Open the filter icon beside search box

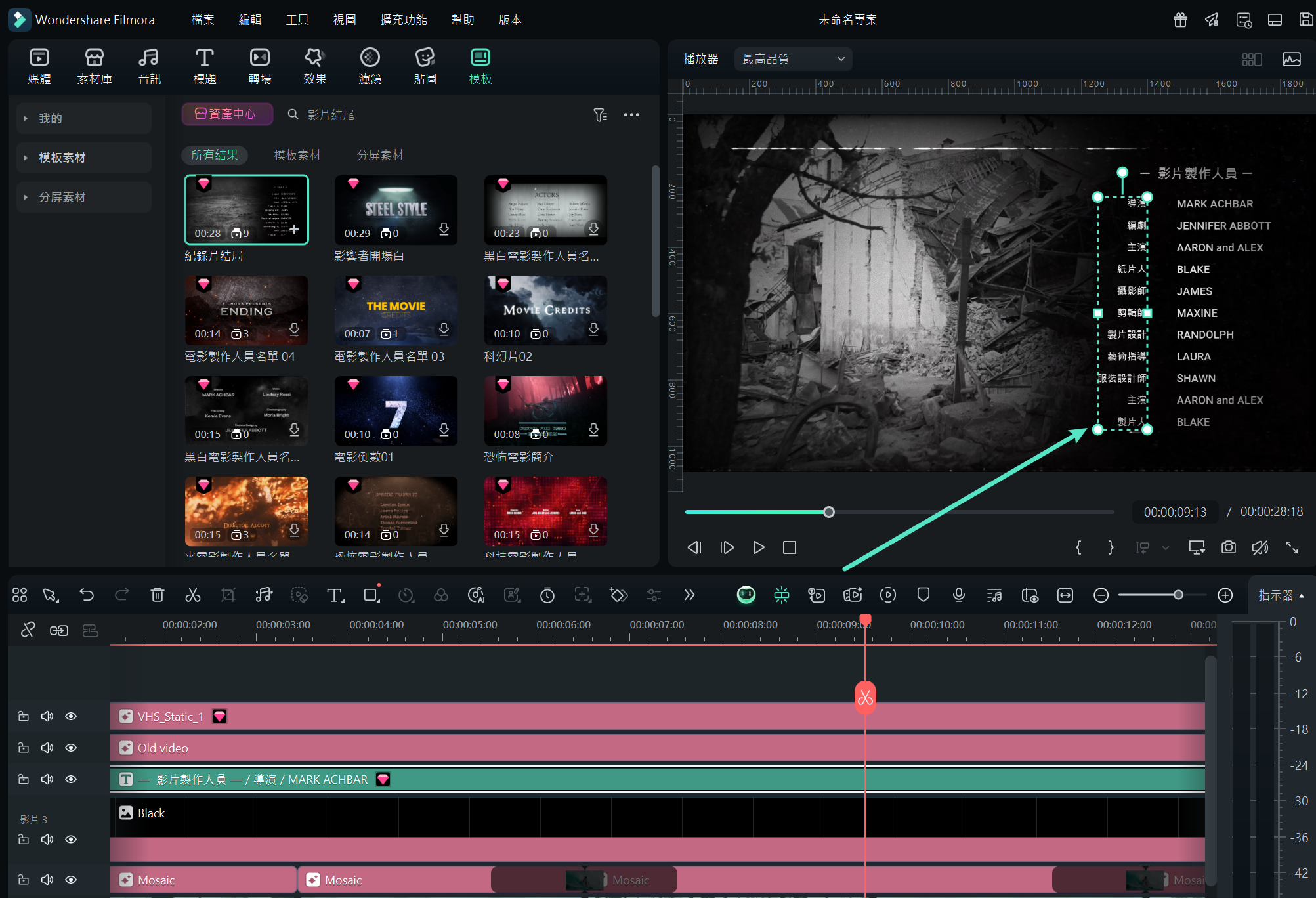tap(600, 115)
